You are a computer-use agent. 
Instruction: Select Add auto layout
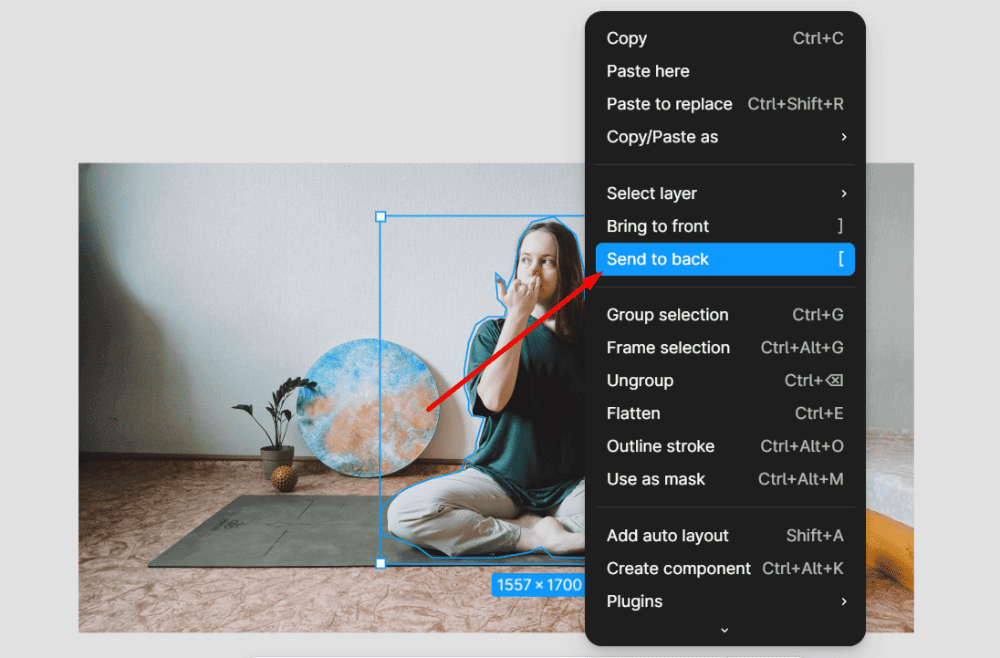(724, 536)
